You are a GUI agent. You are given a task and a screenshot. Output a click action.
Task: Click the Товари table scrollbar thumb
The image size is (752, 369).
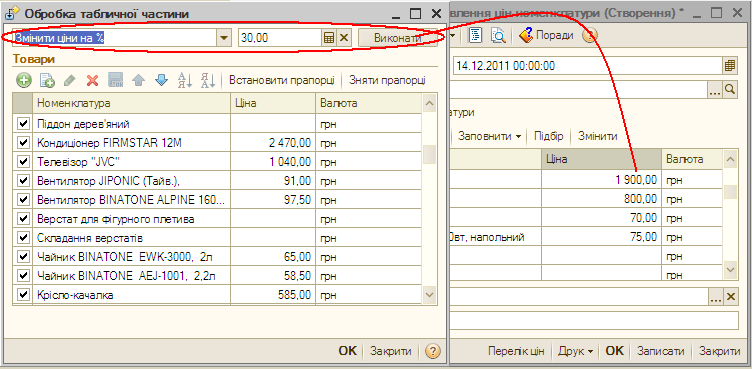coord(430,155)
